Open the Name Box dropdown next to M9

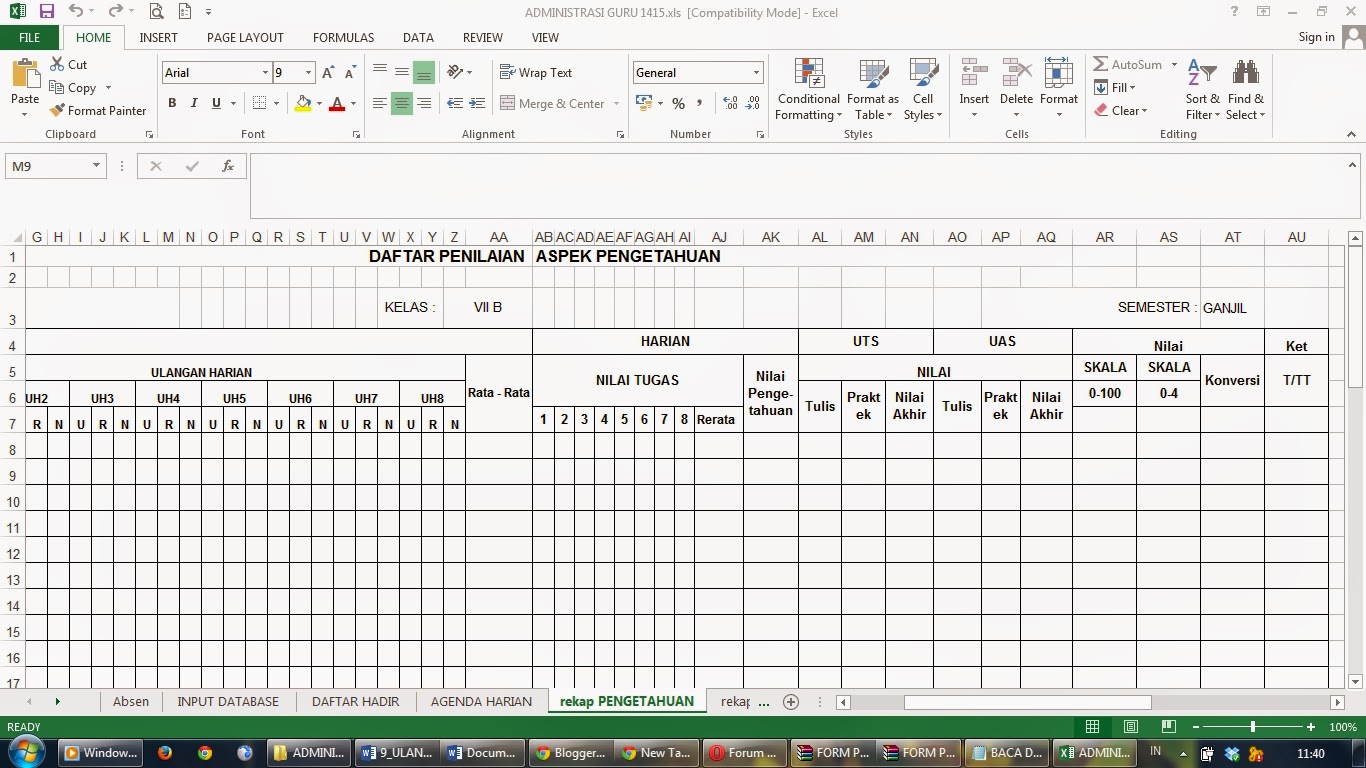pyautogui.click(x=96, y=166)
